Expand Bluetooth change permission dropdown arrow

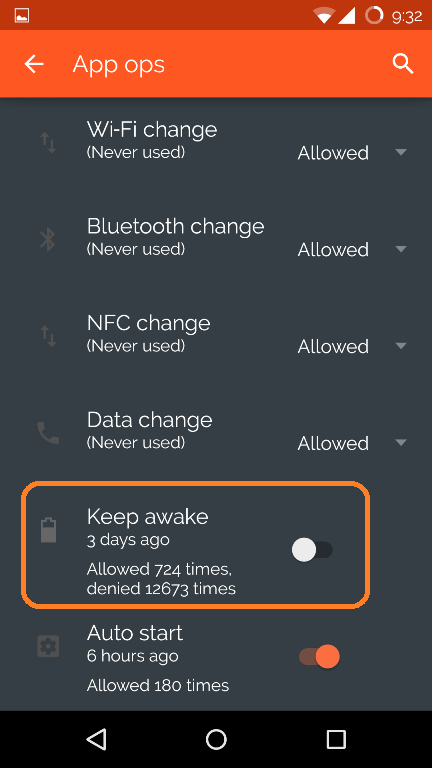401,249
